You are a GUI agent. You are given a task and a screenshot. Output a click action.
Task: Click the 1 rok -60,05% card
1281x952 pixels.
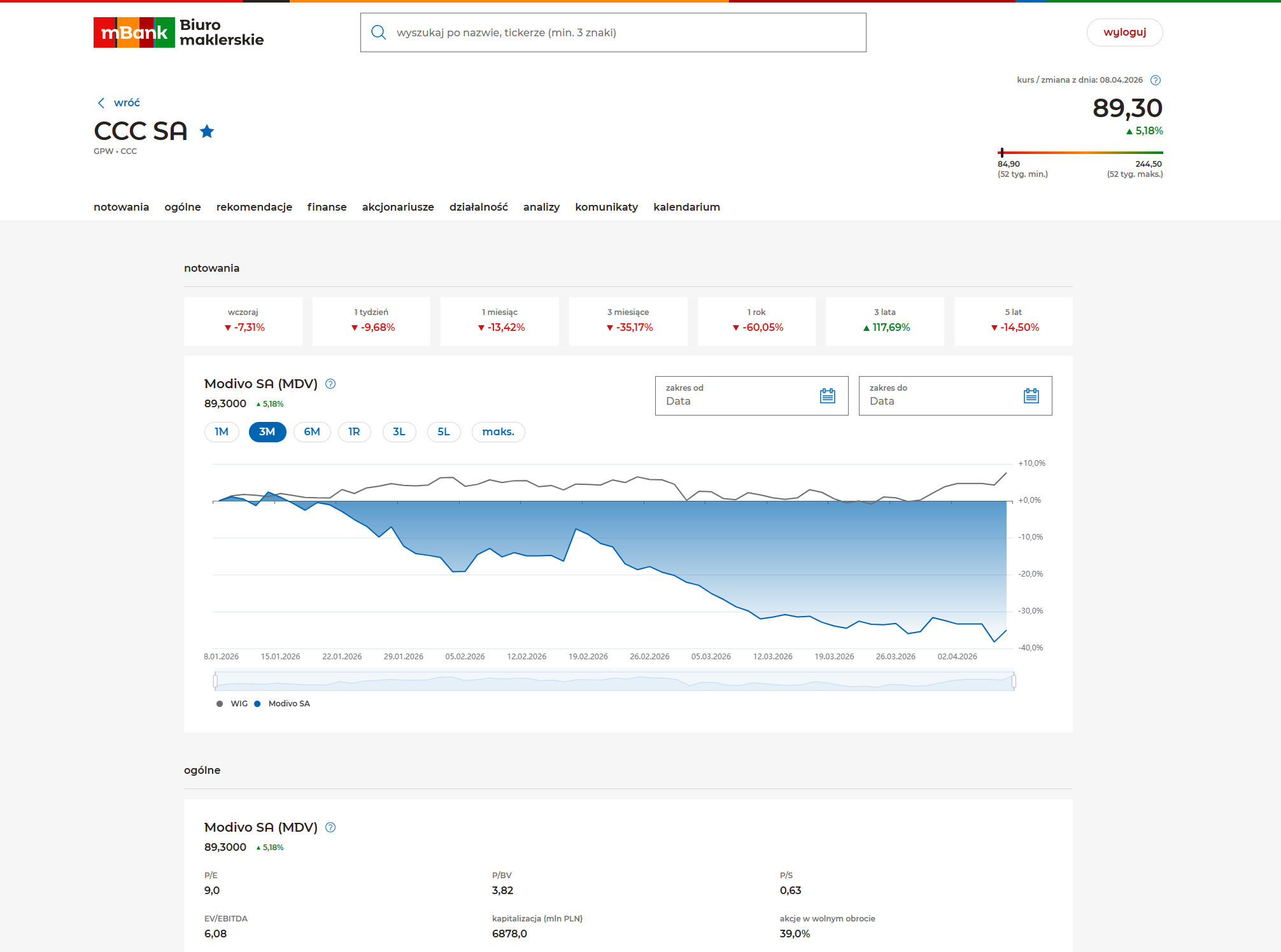pyautogui.click(x=757, y=321)
